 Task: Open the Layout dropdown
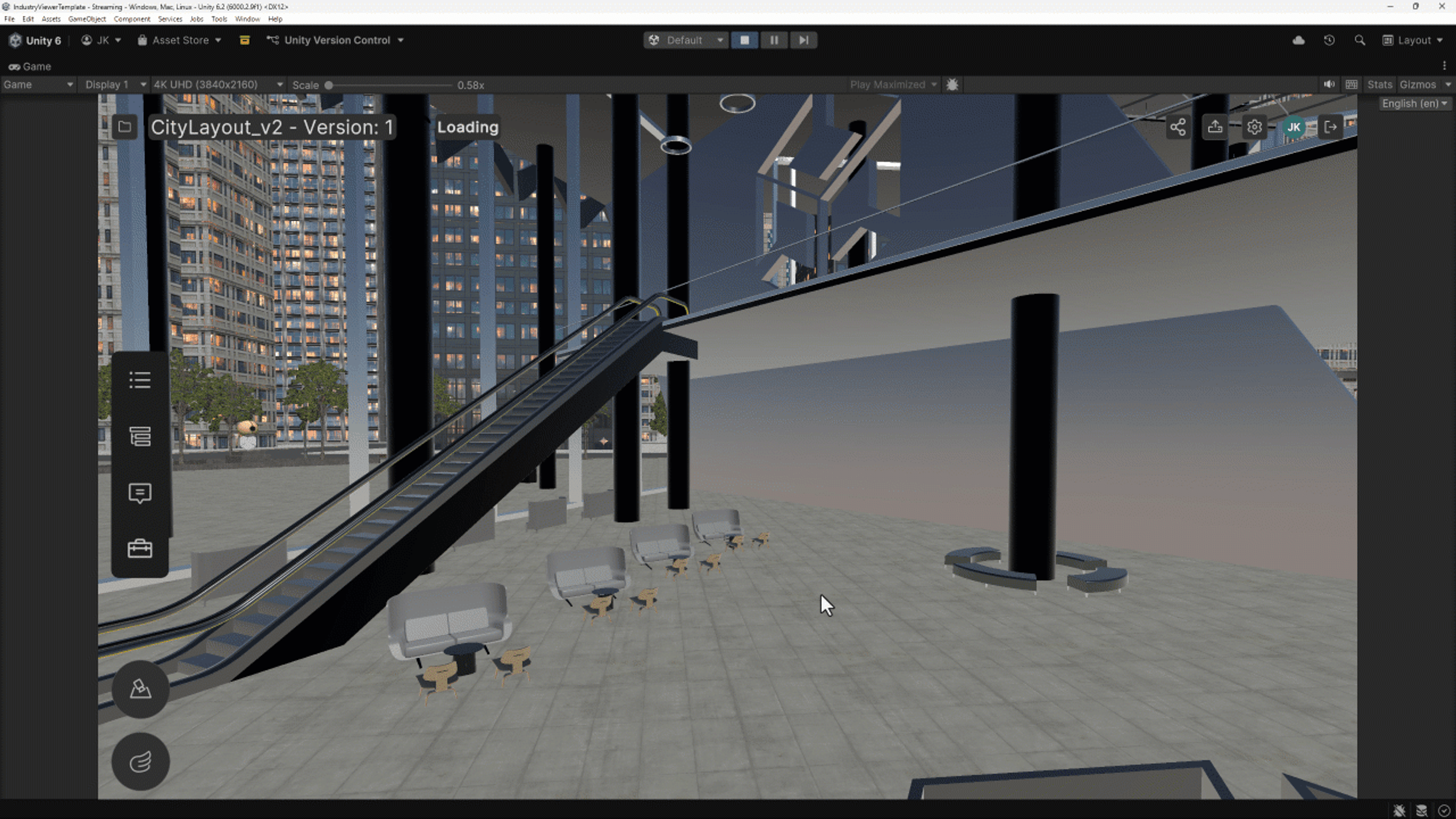click(1413, 40)
